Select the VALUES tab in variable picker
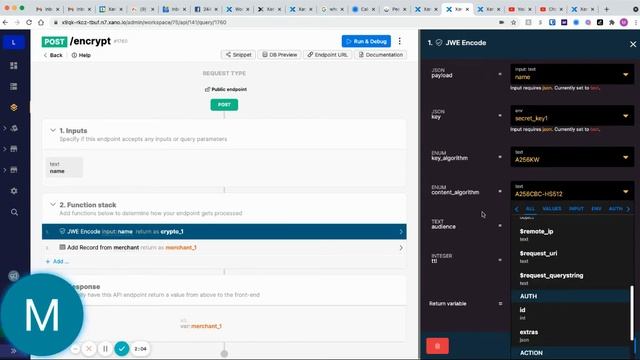The image size is (640, 360). coord(551,209)
